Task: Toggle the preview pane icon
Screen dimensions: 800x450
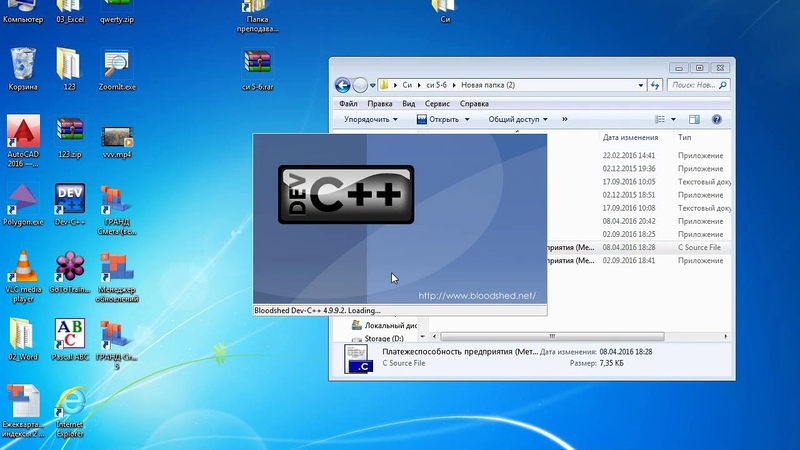Action: tap(694, 119)
